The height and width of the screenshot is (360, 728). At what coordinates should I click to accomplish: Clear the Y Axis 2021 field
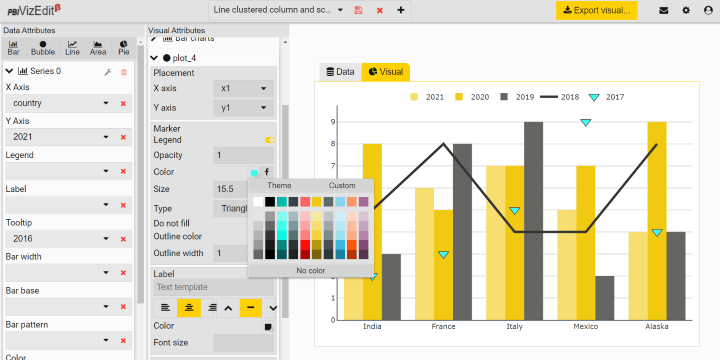[123, 137]
